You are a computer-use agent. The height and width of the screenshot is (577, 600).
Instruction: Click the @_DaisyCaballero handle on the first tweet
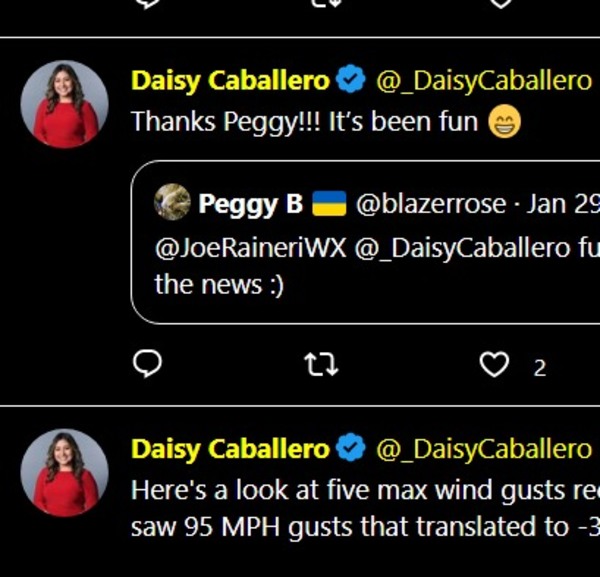483,80
